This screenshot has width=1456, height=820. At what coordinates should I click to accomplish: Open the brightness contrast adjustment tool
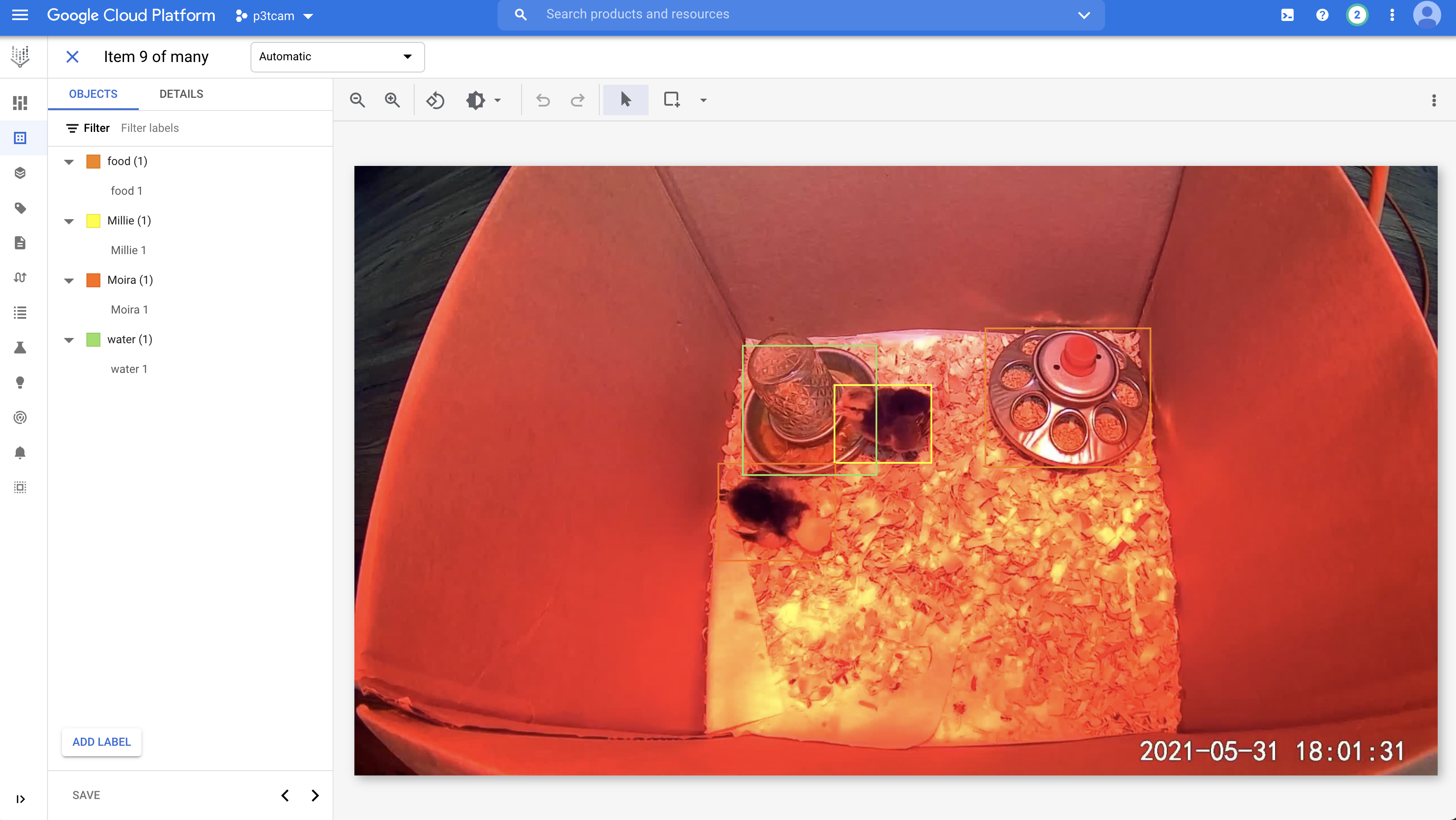pyautogui.click(x=482, y=100)
